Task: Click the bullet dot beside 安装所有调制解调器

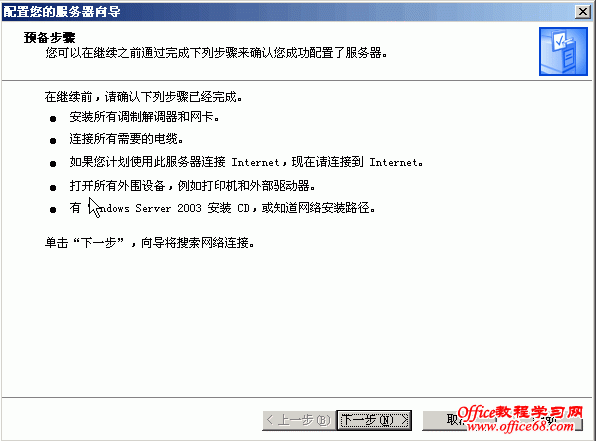Action: click(53, 119)
